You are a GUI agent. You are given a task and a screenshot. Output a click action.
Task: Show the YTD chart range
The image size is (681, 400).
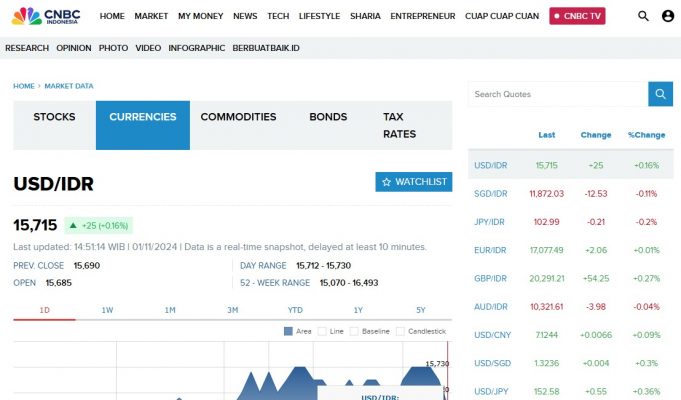point(295,310)
